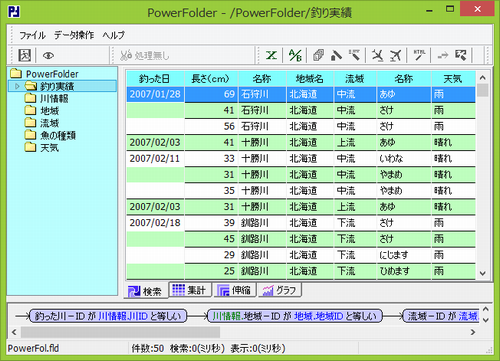The height and width of the screenshot is (361, 500).
Task: Click the A/B compare toolbar icon
Action: pyautogui.click(x=295, y=55)
